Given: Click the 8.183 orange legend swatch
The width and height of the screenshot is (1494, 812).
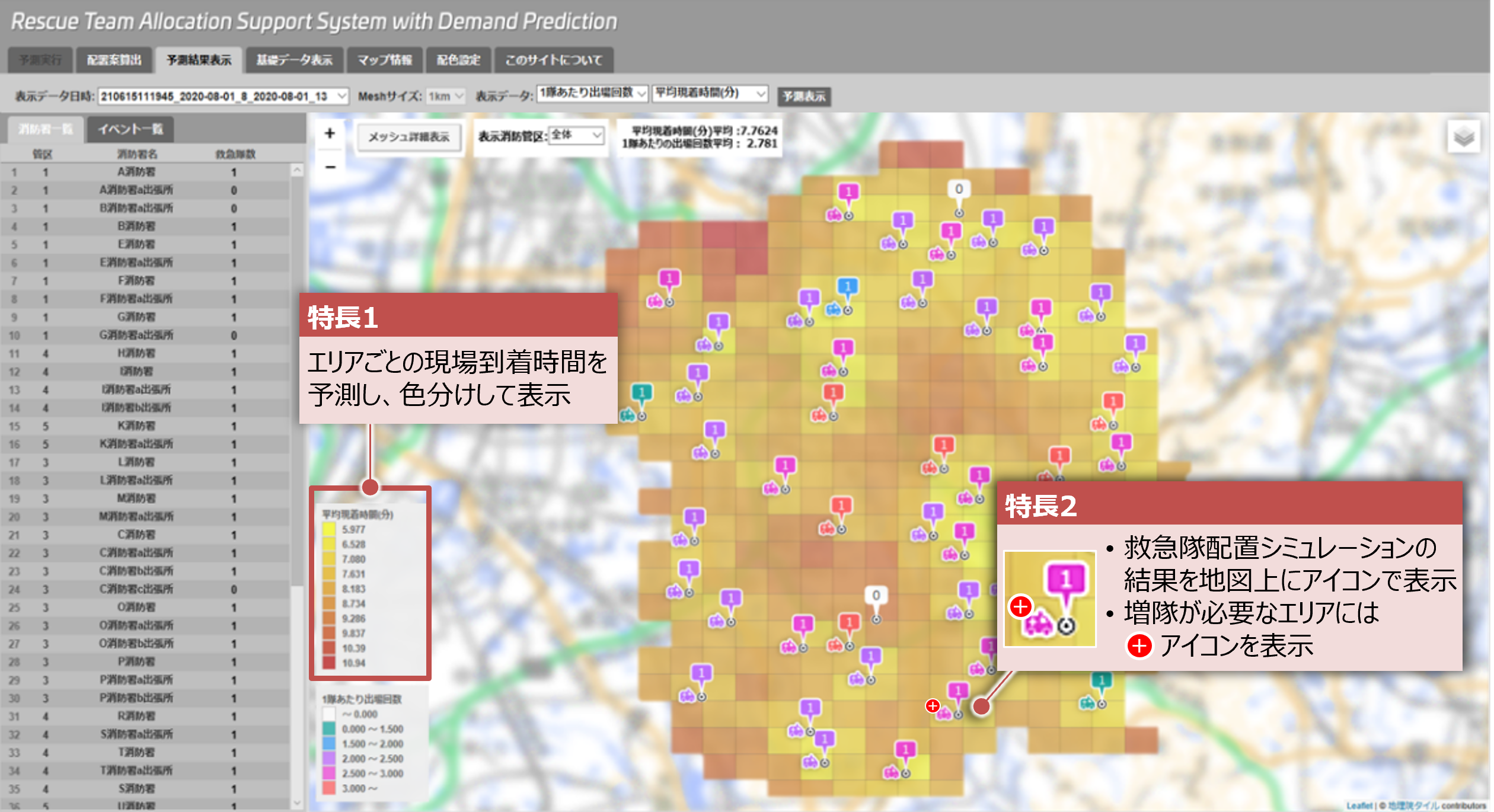Looking at the screenshot, I should [329, 589].
